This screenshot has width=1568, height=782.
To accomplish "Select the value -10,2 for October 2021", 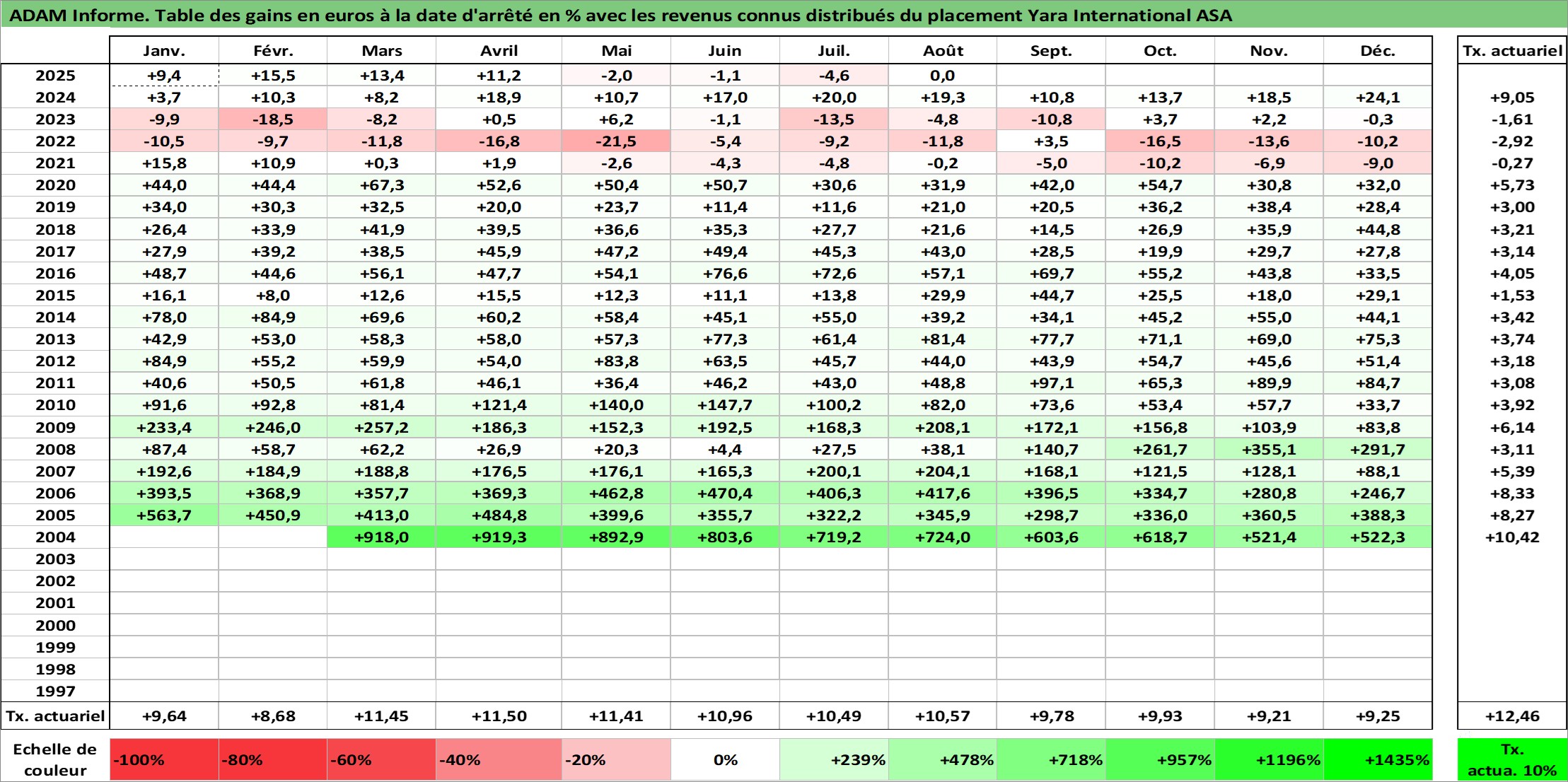I will (x=1160, y=163).
